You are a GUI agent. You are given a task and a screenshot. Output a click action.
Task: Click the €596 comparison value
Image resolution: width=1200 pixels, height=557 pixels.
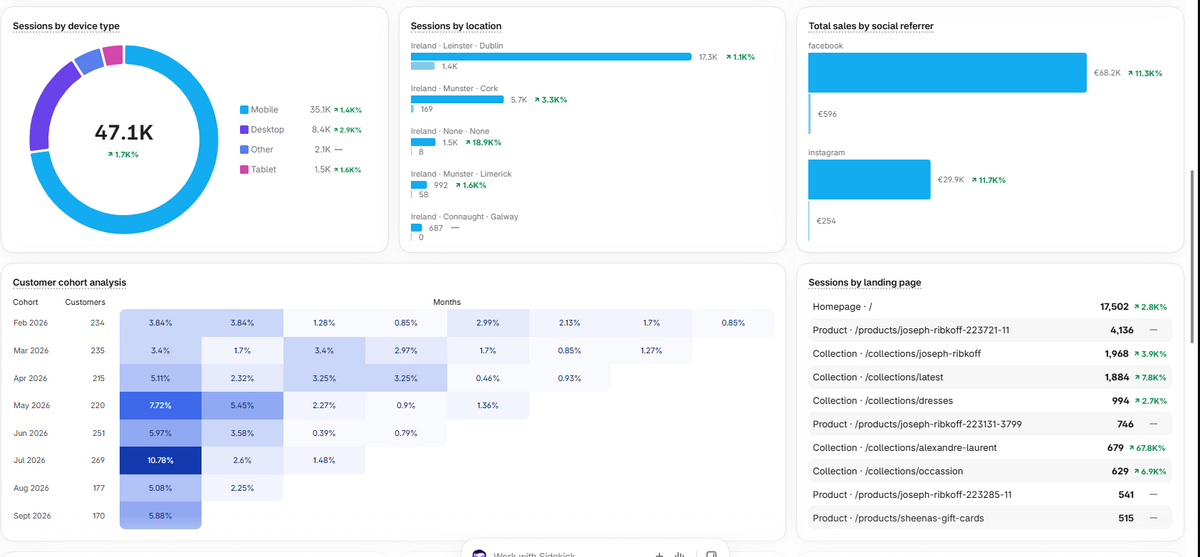pyautogui.click(x=827, y=114)
